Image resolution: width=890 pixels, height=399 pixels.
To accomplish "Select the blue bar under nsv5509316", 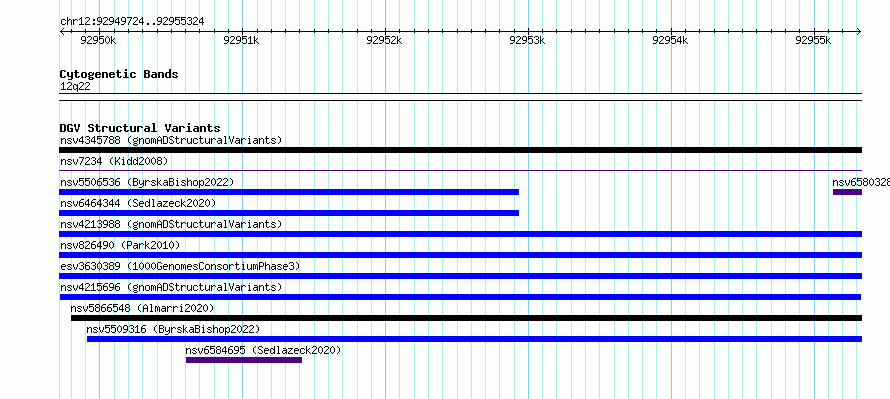I will click(474, 339).
